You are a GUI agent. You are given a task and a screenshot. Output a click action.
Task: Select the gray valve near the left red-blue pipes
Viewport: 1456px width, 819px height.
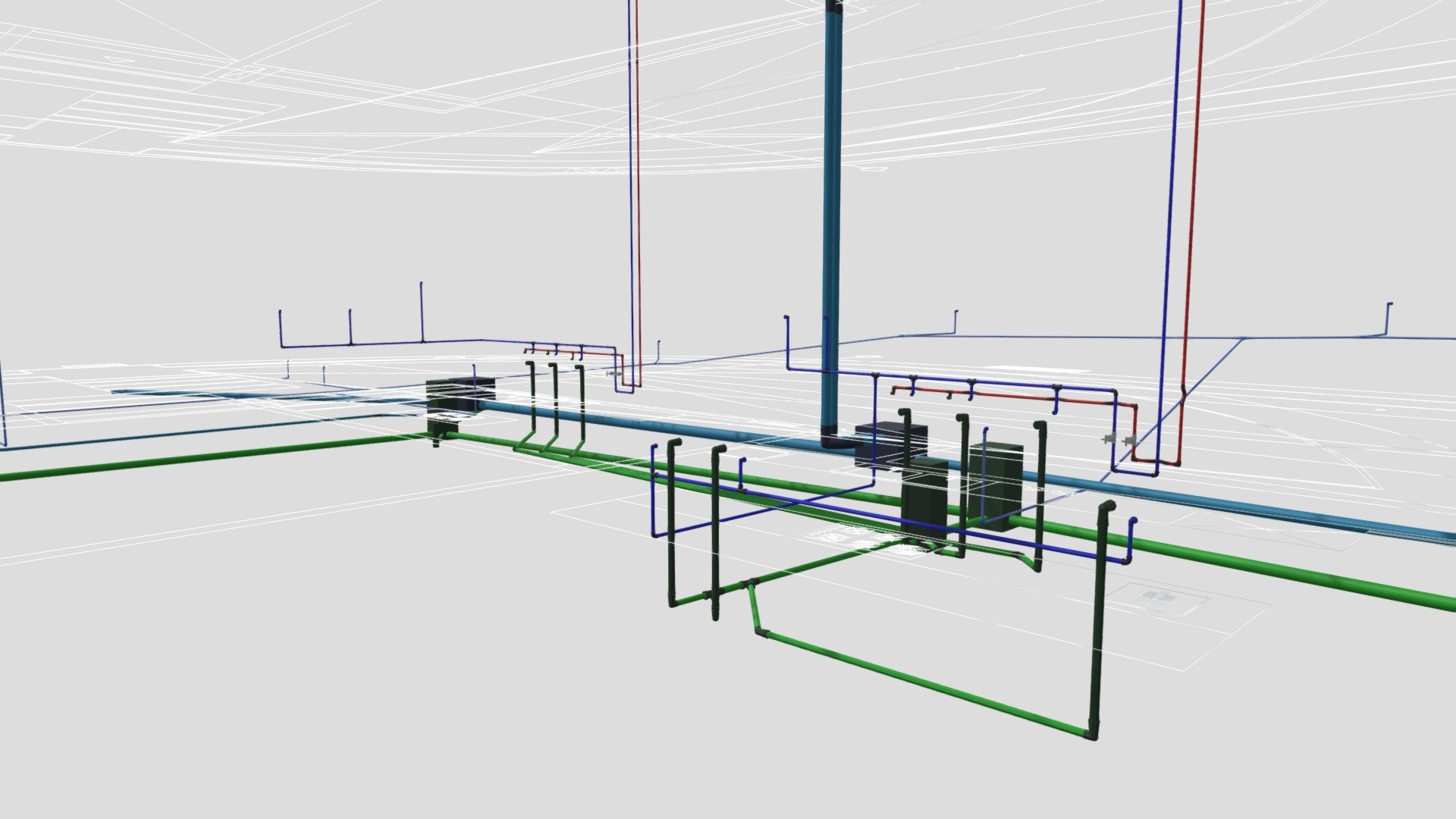[x=613, y=374]
